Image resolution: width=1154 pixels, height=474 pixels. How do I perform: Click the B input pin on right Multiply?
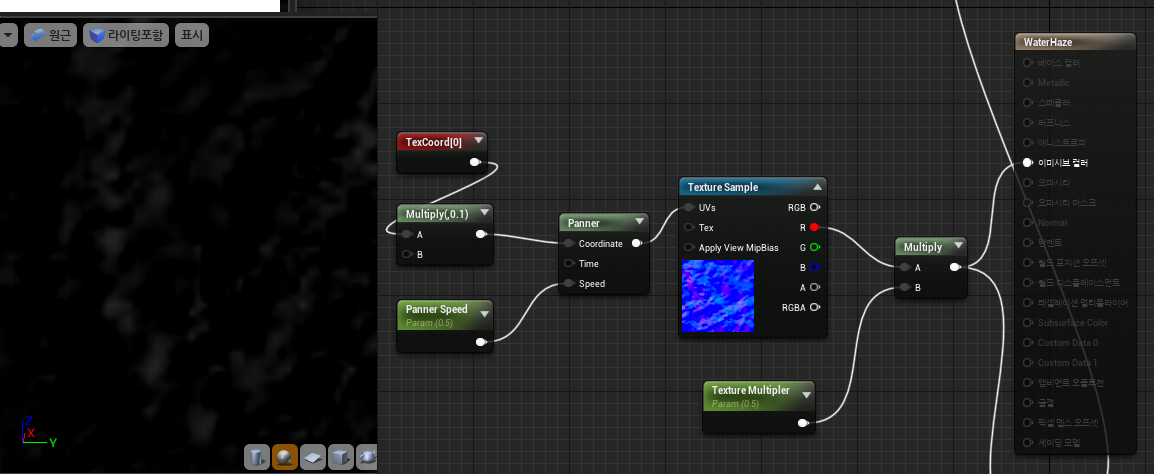[x=903, y=287]
